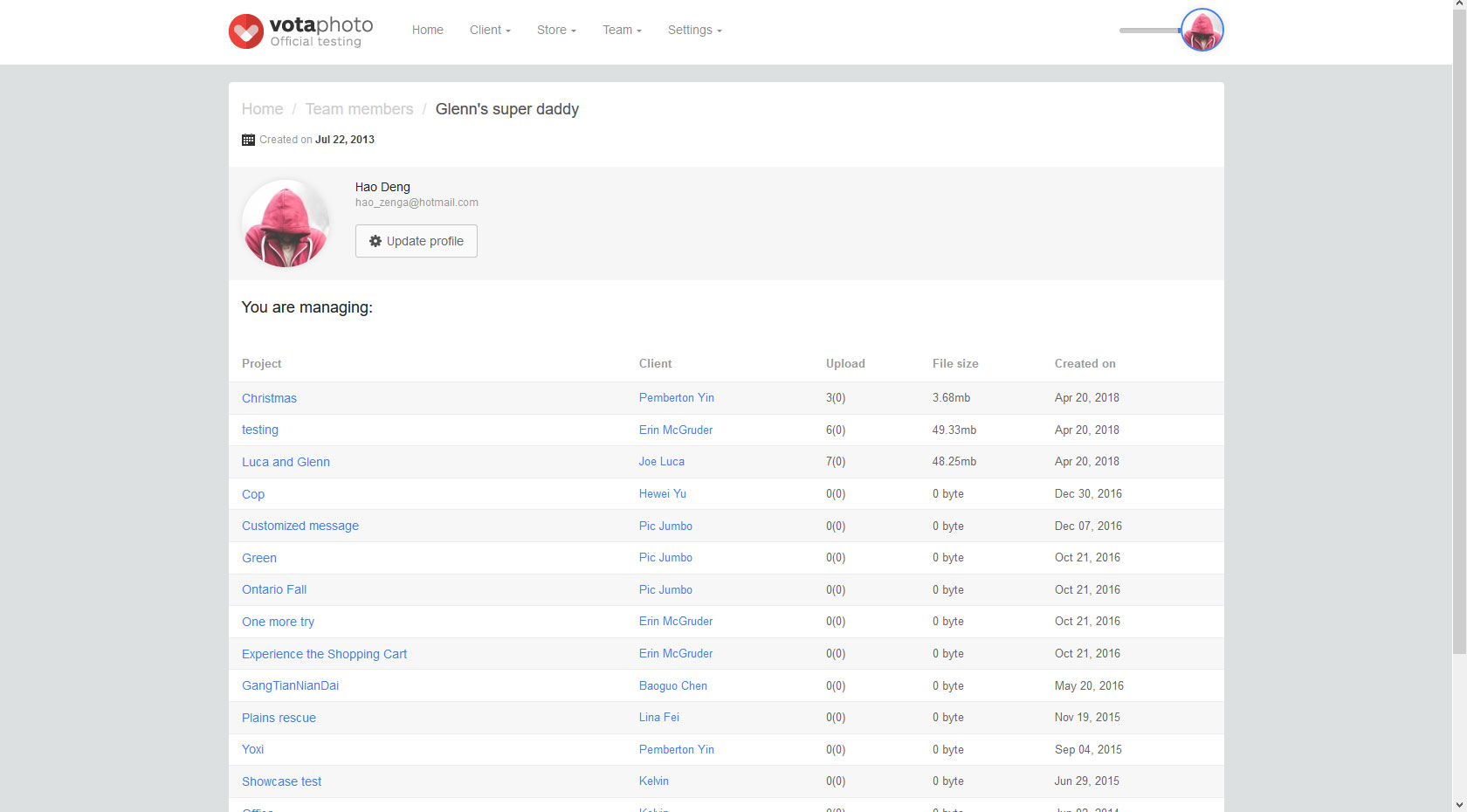View client Erin McGruder in One more try row
This screenshot has height=812, width=1467.
pyautogui.click(x=676, y=621)
